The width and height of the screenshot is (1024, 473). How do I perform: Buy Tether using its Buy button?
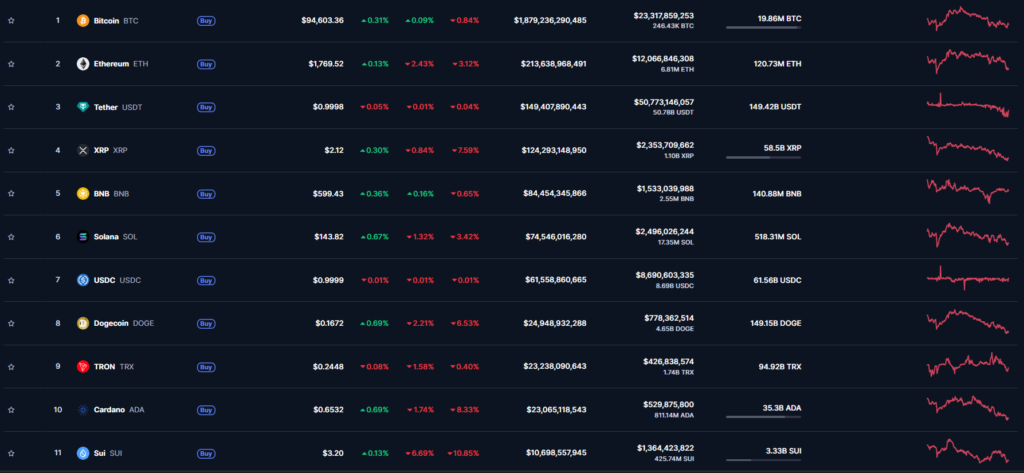point(206,107)
